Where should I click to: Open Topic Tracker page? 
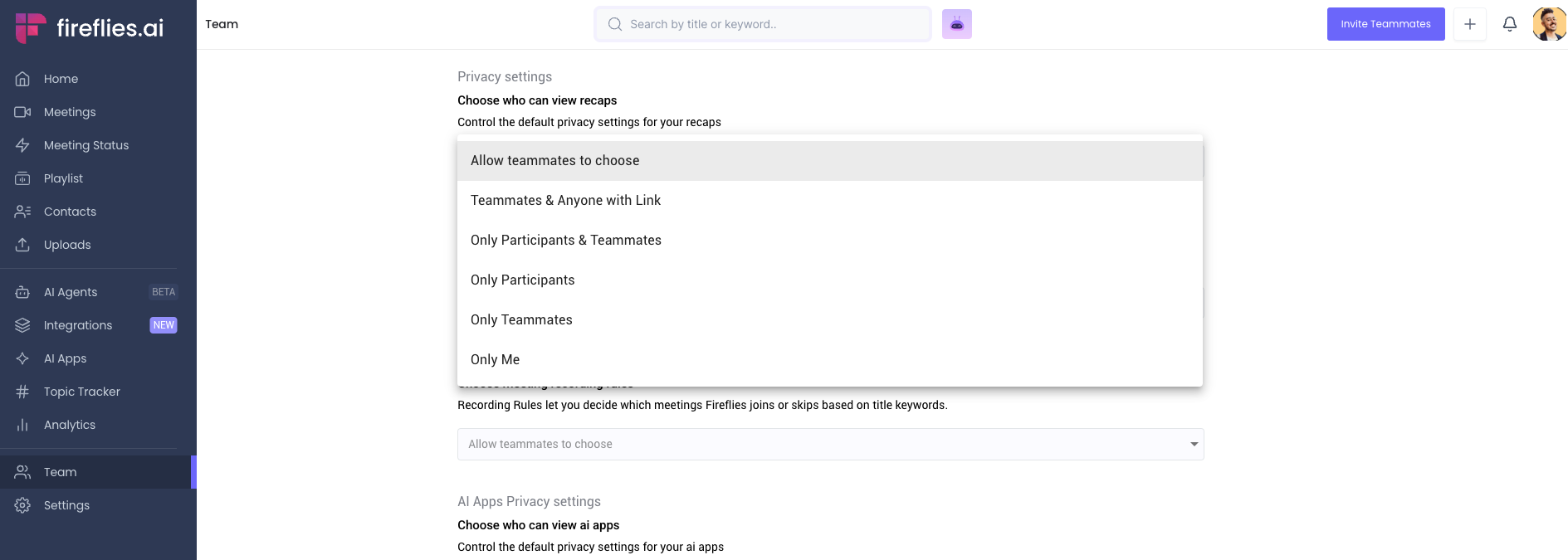82,392
